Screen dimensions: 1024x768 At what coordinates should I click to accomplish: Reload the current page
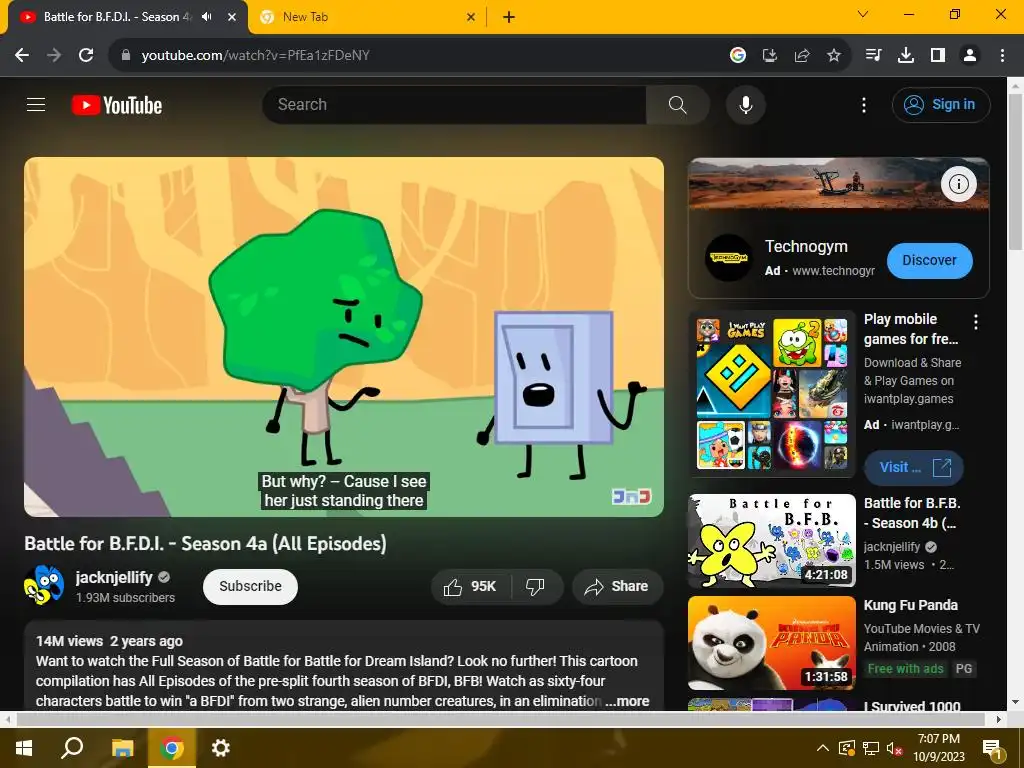[86, 56]
